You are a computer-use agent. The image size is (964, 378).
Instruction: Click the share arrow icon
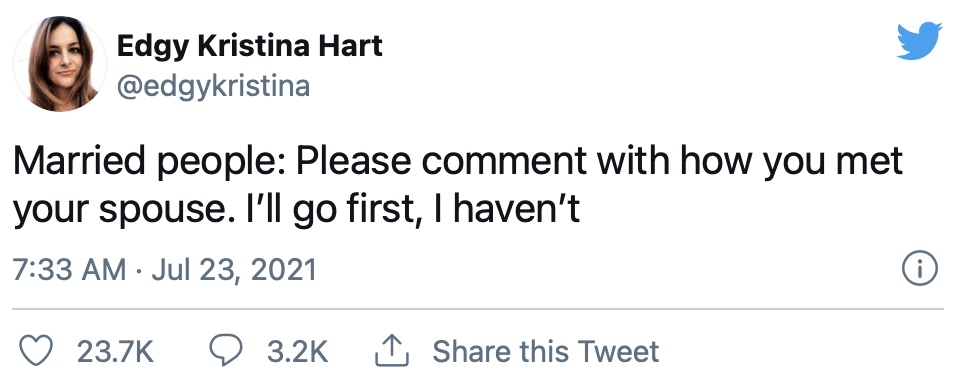pos(392,350)
